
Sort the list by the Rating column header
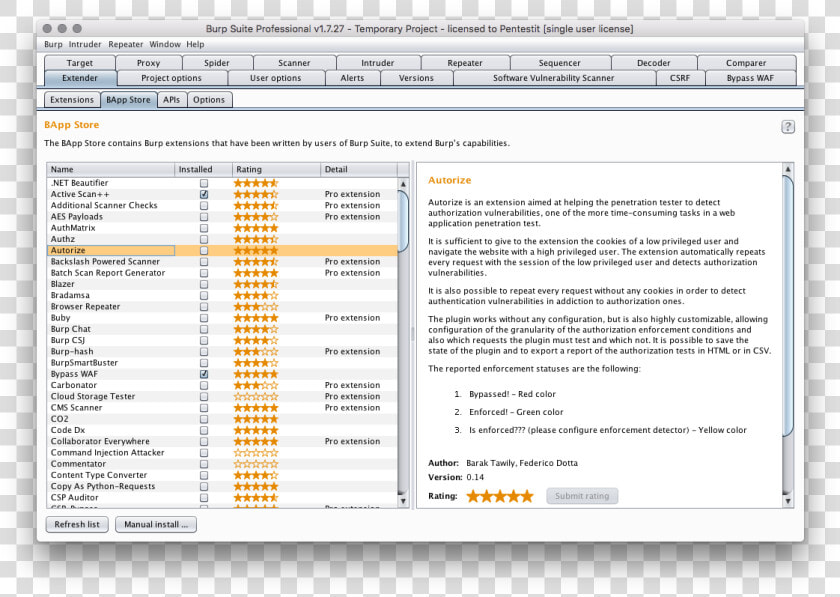click(276, 169)
